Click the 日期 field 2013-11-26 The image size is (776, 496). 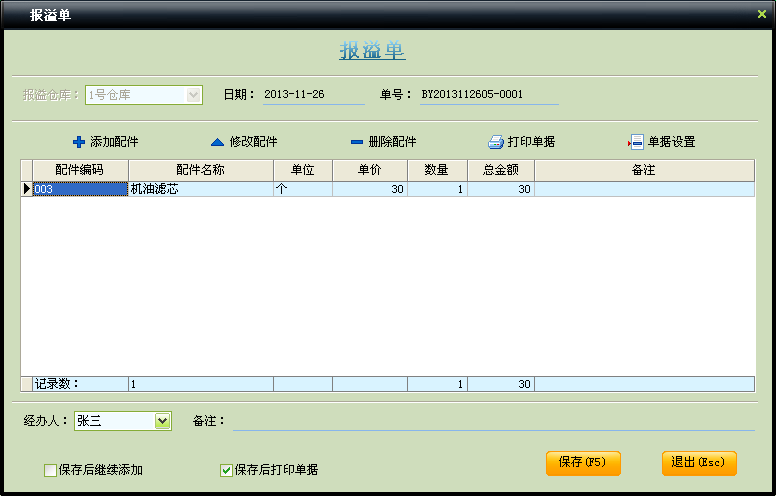click(x=314, y=95)
